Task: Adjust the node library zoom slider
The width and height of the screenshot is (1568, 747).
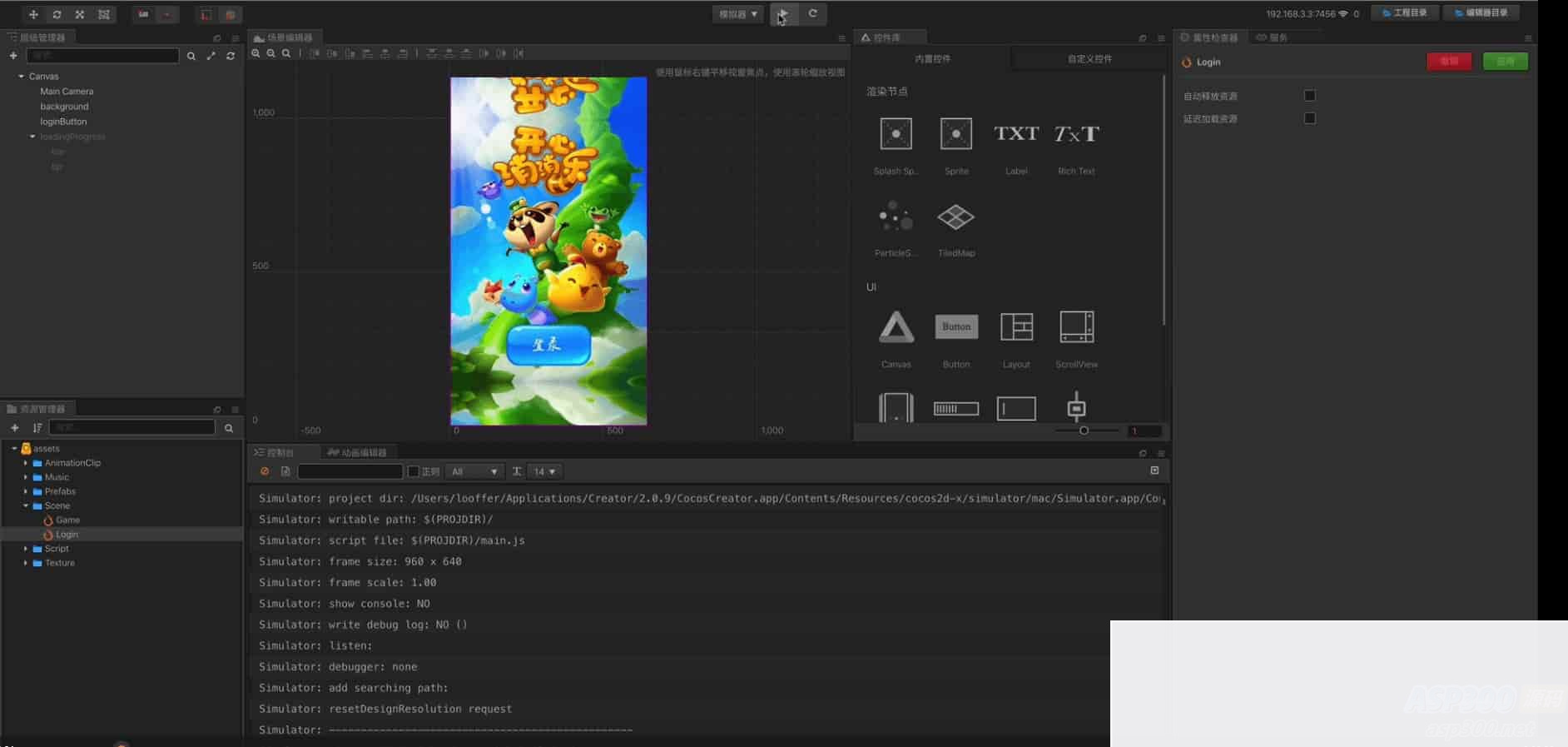Action: 1084,431
